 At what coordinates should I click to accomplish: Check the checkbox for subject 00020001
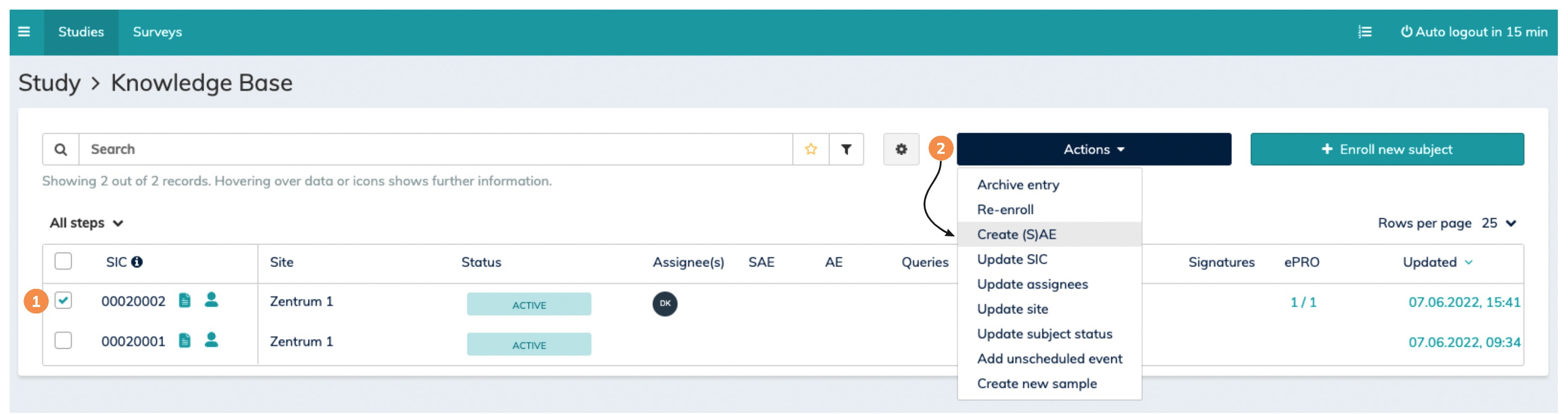click(63, 340)
